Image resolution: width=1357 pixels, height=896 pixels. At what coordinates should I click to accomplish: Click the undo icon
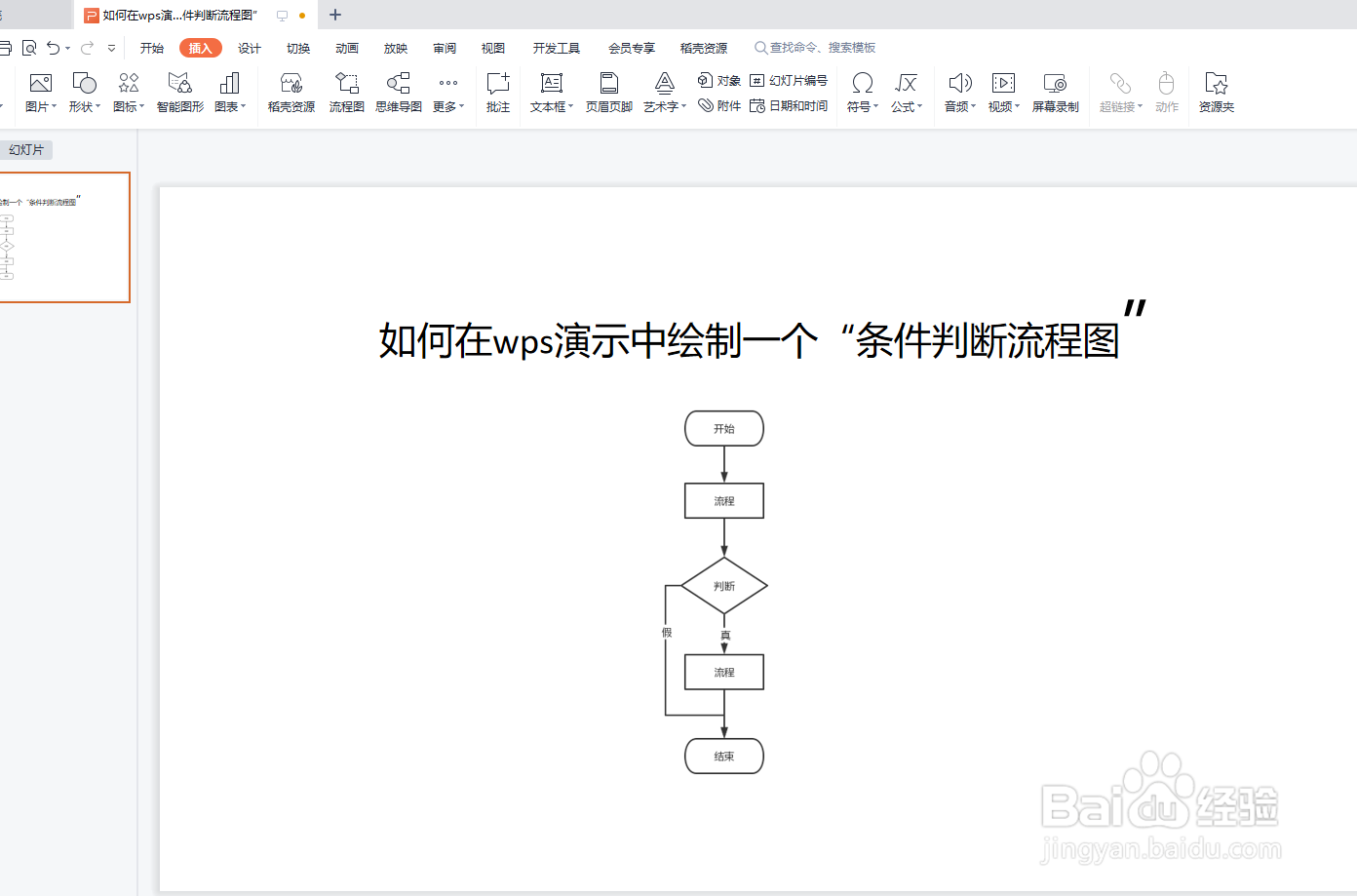(x=53, y=47)
